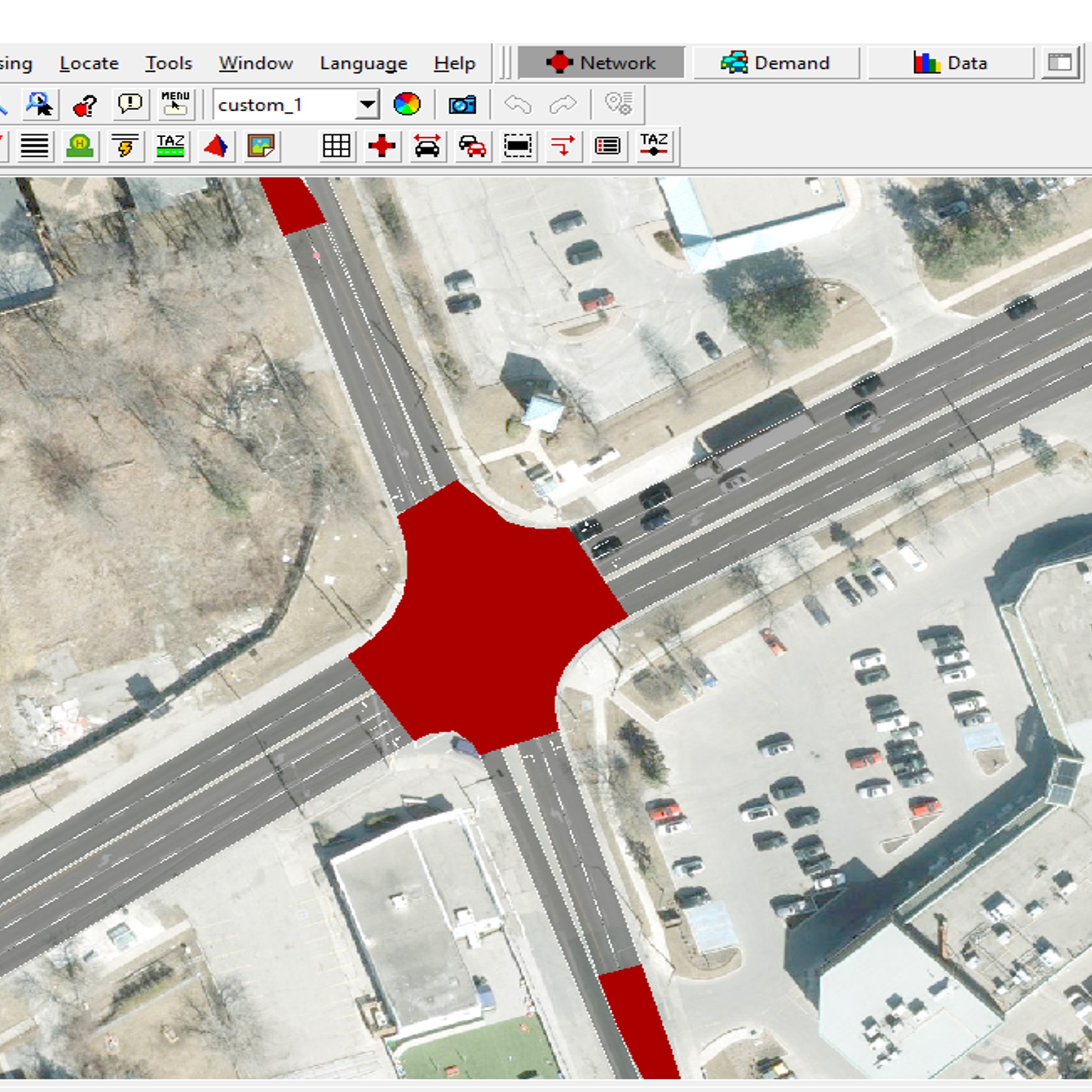1092x1092 pixels.
Task: Toggle the dashed rectangle selection icon
Action: [x=517, y=147]
